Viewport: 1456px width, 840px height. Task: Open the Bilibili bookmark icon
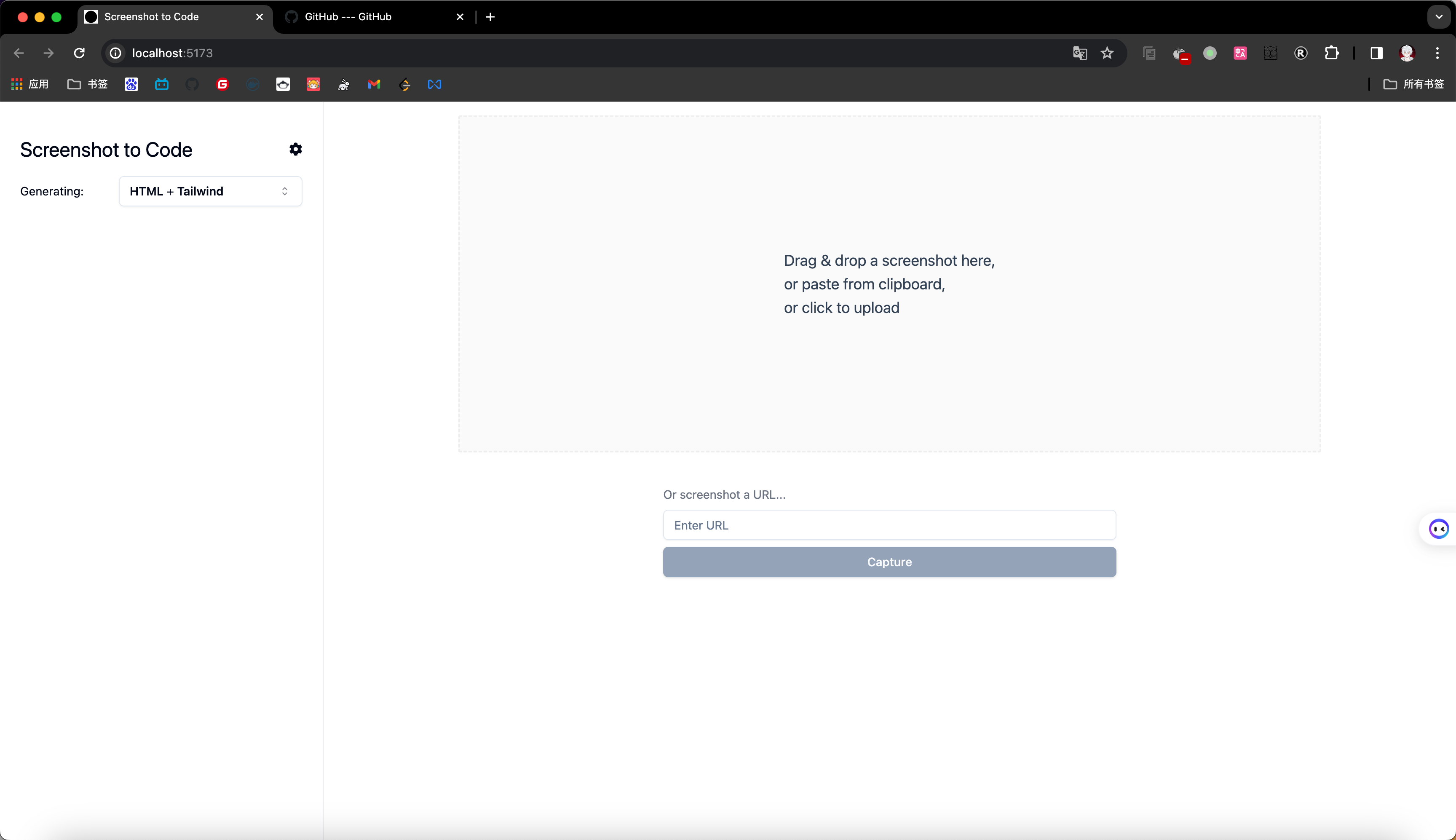pyautogui.click(x=162, y=84)
